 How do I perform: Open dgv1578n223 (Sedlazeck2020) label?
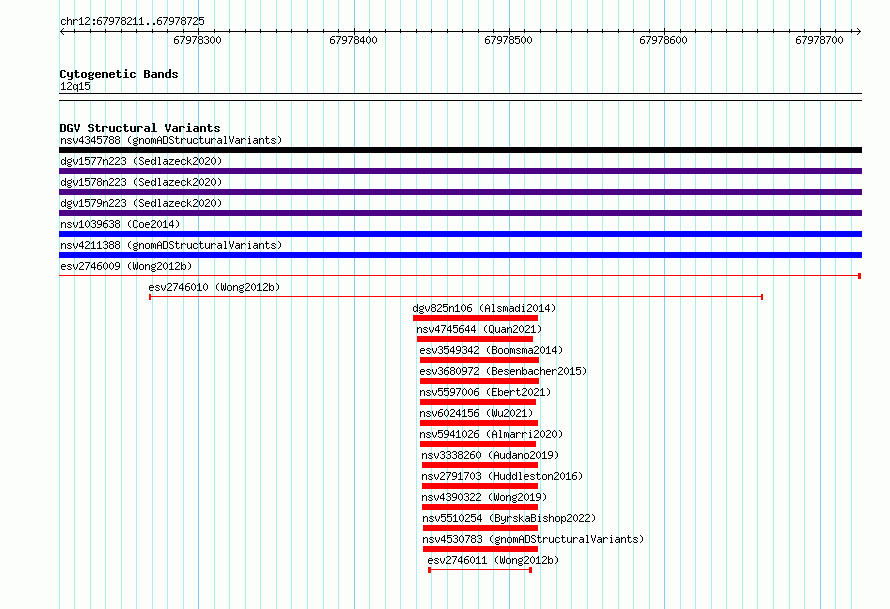point(141,182)
